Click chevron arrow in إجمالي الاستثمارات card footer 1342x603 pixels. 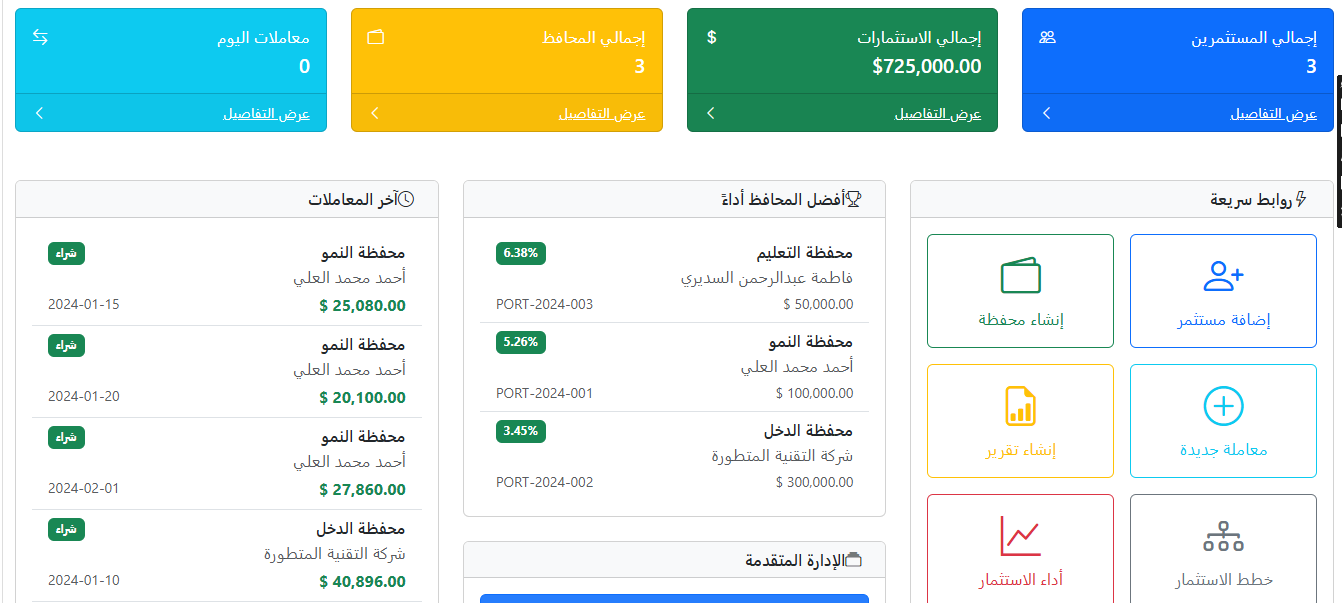(x=711, y=113)
